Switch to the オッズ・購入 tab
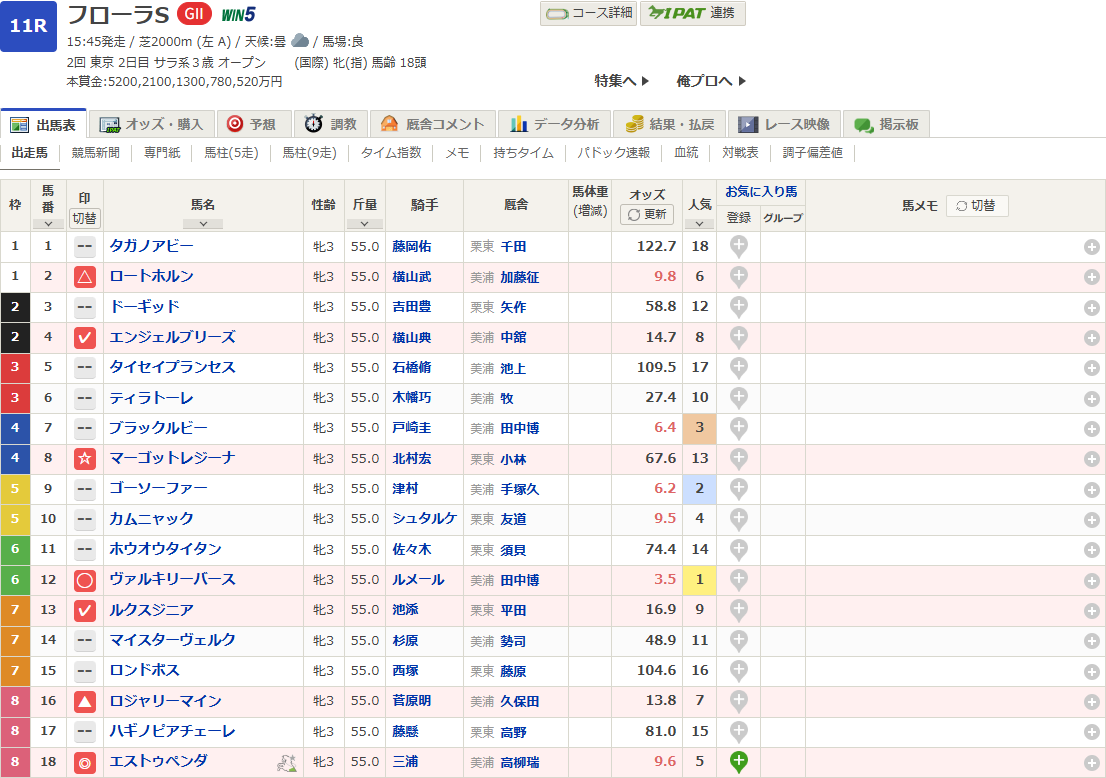This screenshot has width=1106, height=778. pos(152,124)
